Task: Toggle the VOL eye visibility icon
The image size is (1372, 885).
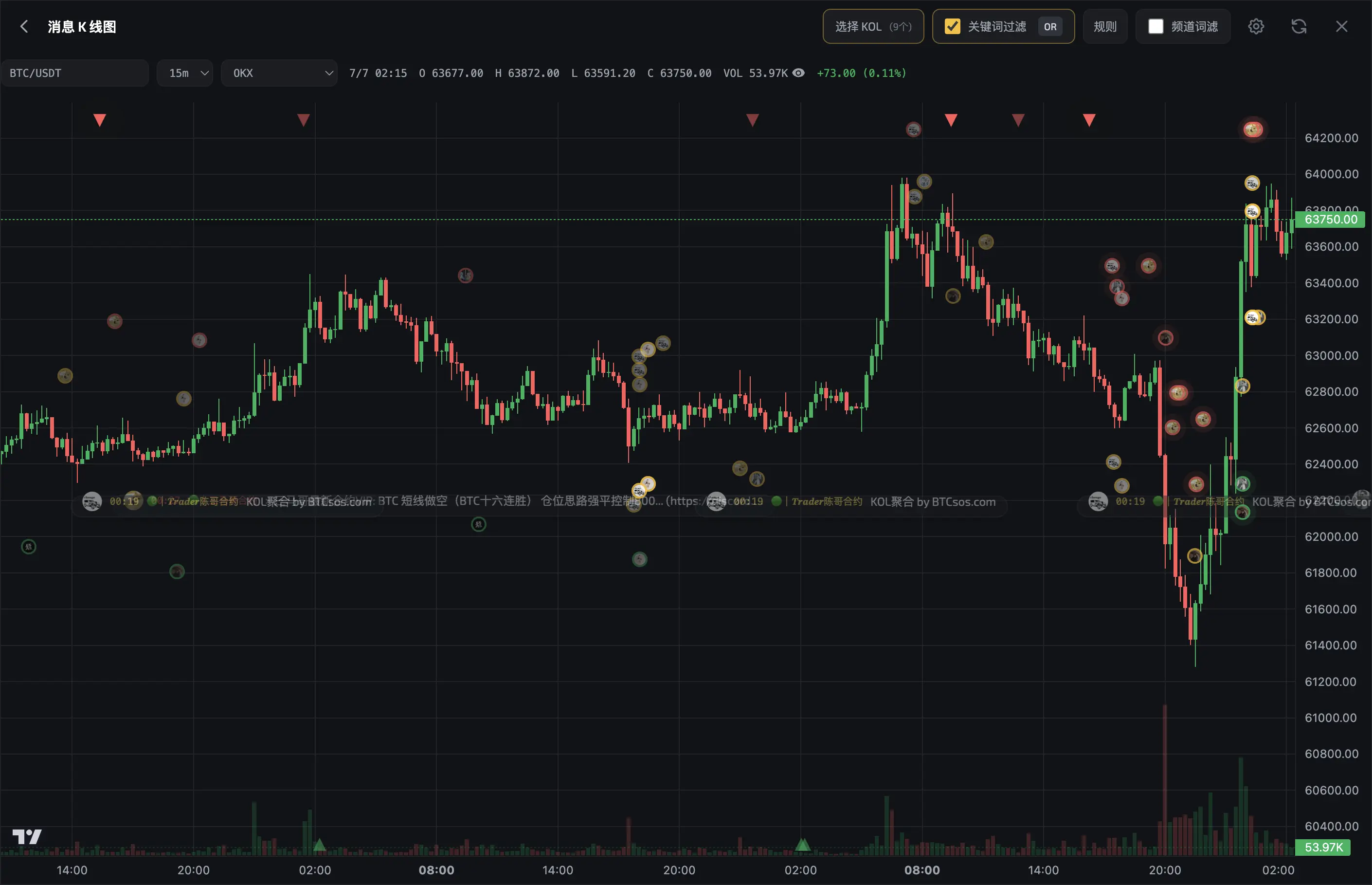Action: click(x=799, y=73)
